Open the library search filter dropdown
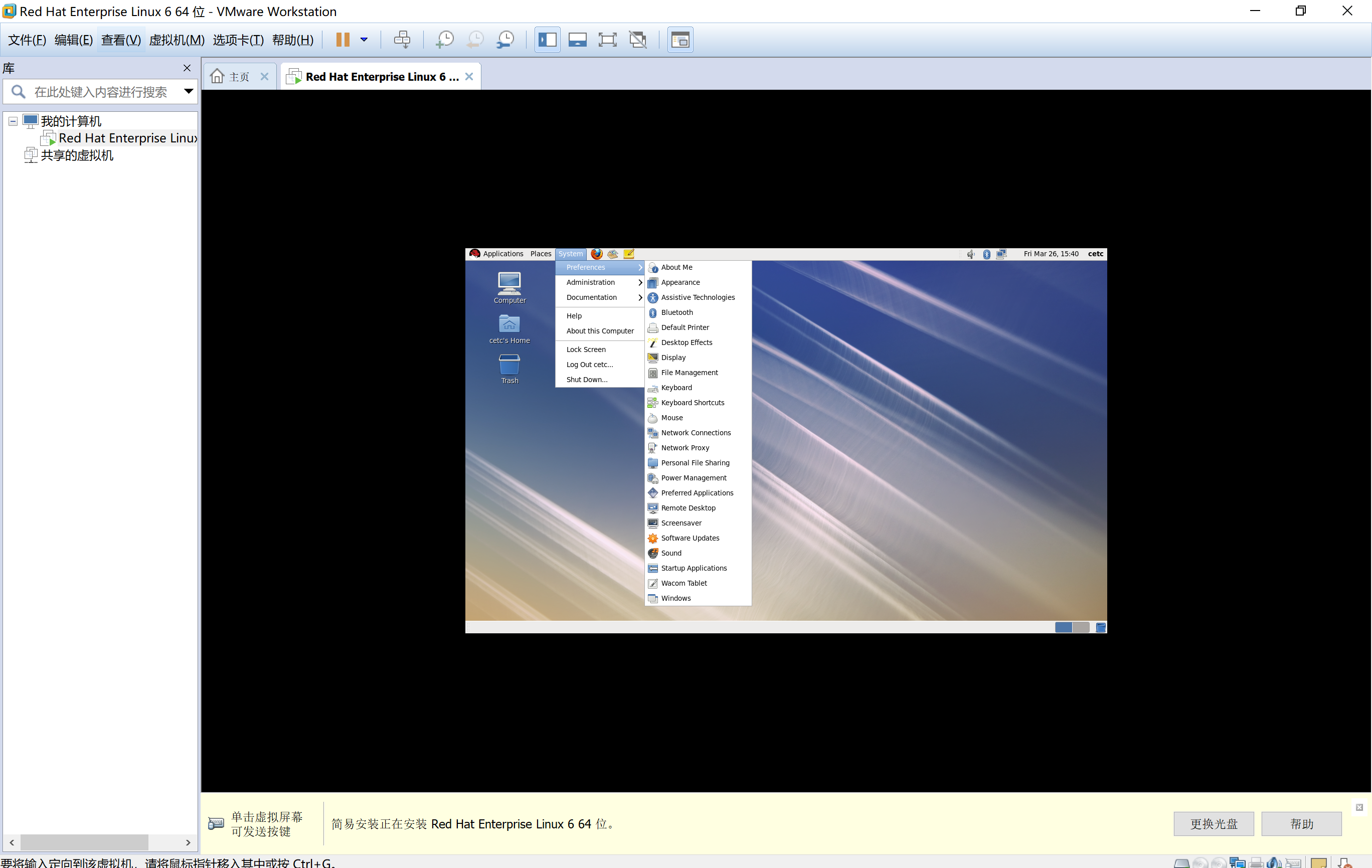 pyautogui.click(x=189, y=91)
